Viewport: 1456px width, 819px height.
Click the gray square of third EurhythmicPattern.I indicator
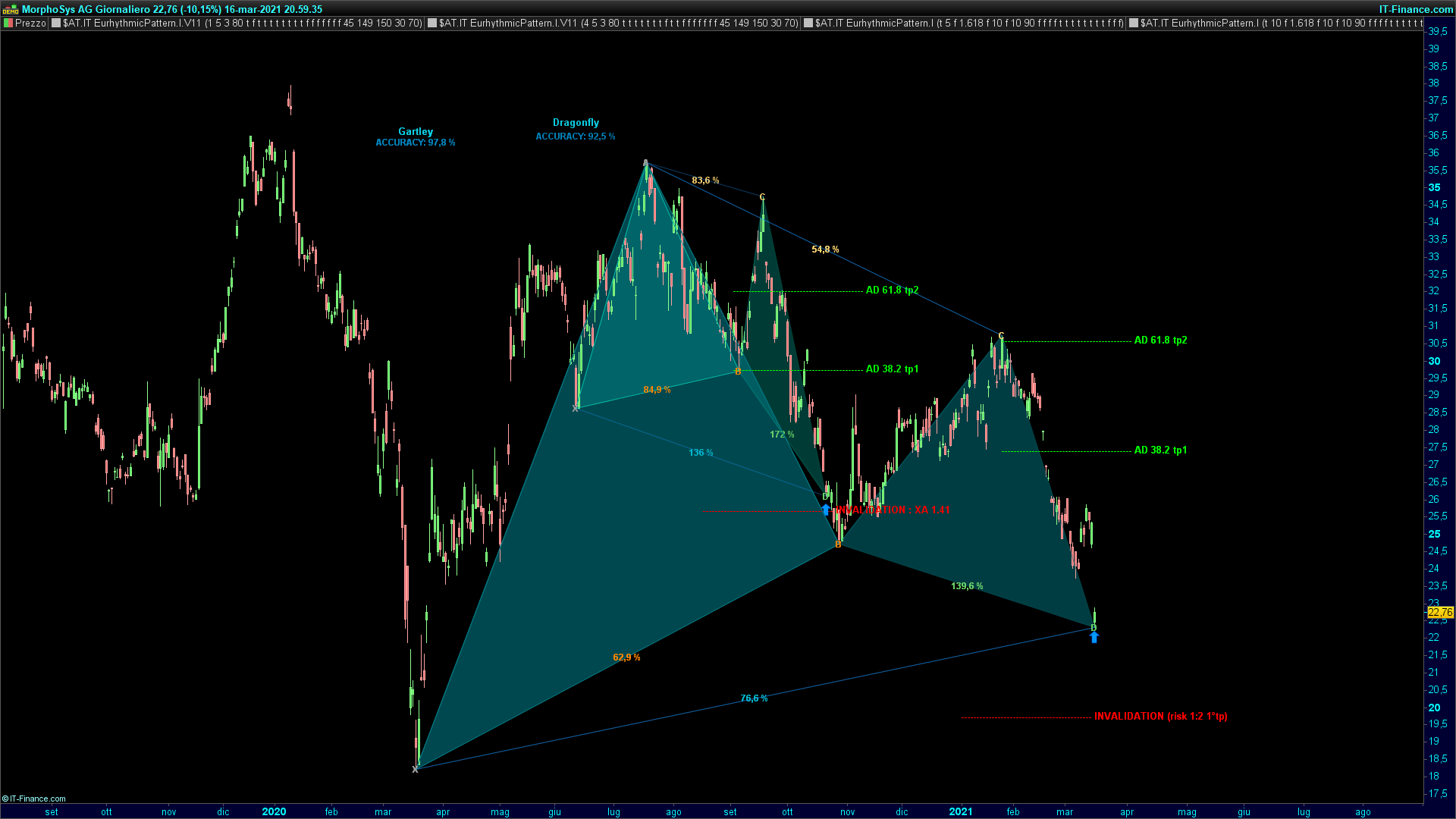(808, 24)
